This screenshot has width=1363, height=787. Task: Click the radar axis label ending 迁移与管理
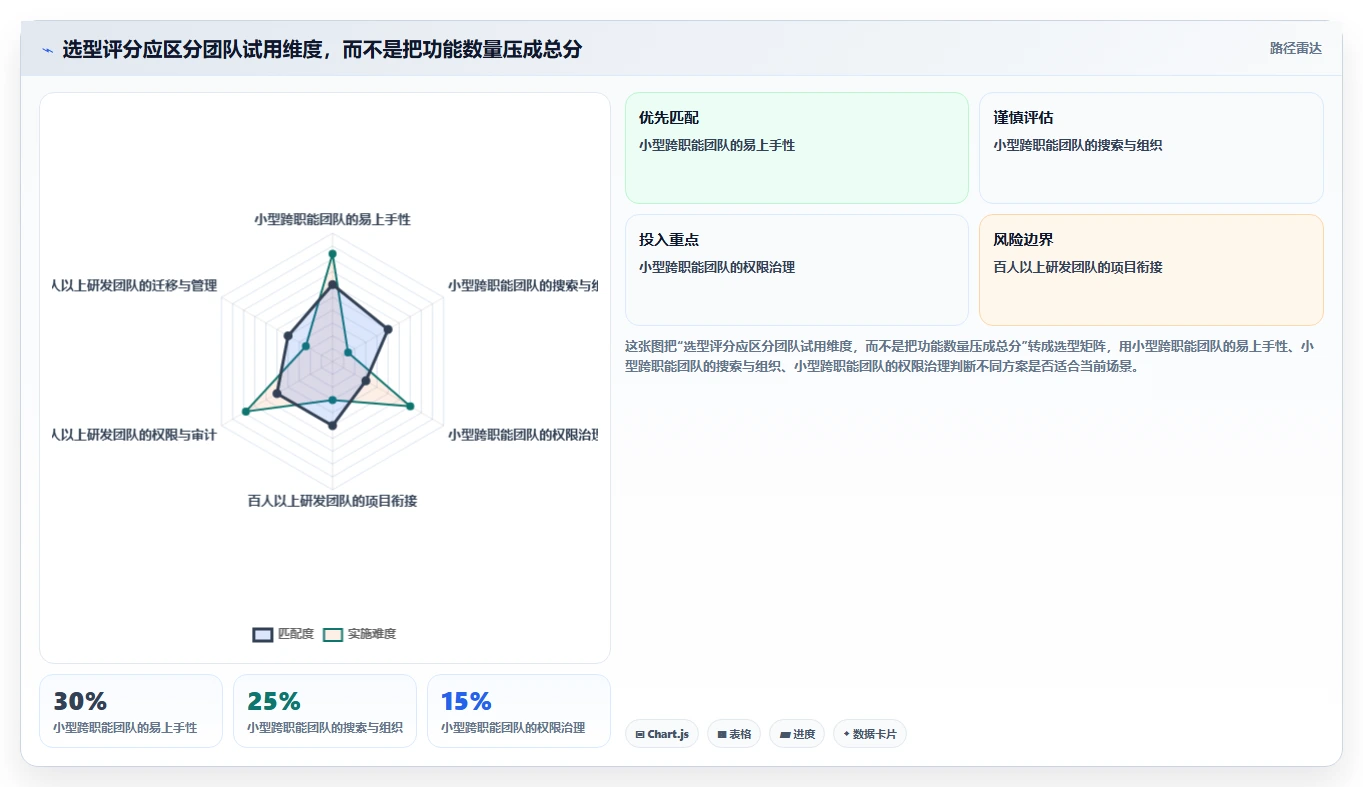pos(135,285)
